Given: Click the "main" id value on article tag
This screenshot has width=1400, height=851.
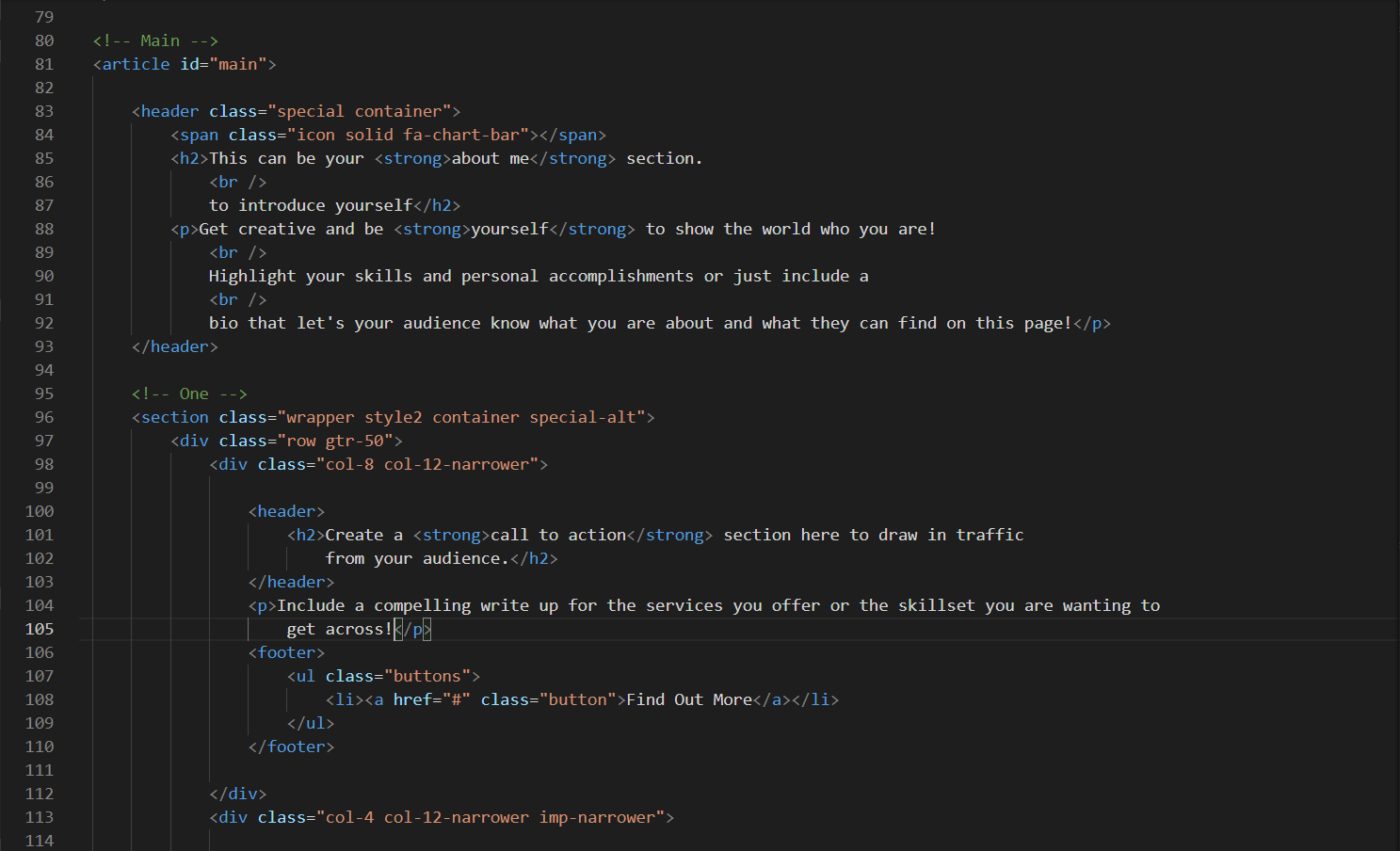Looking at the screenshot, I should click(x=238, y=64).
